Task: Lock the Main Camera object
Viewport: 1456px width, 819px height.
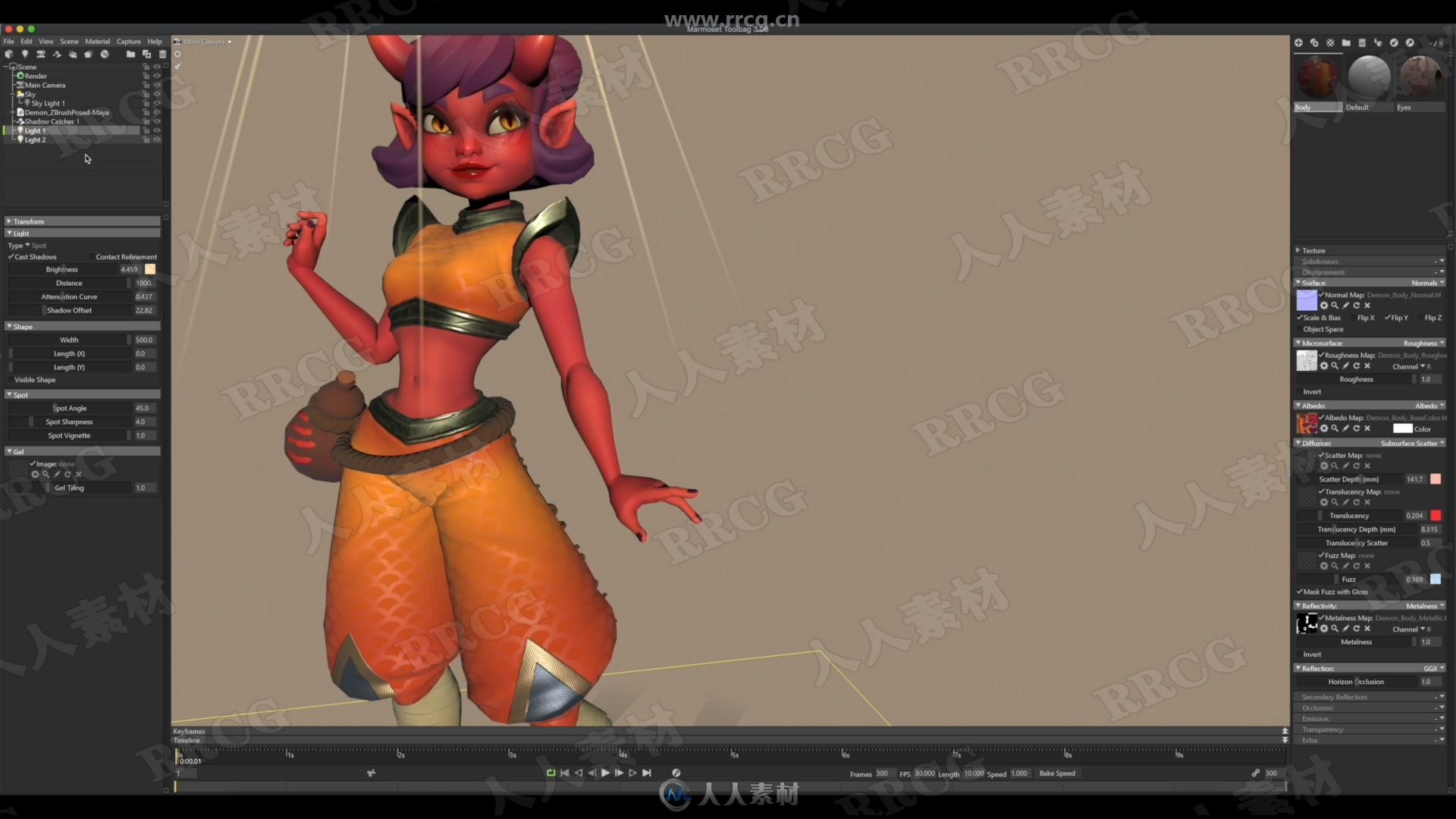Action: [x=146, y=85]
